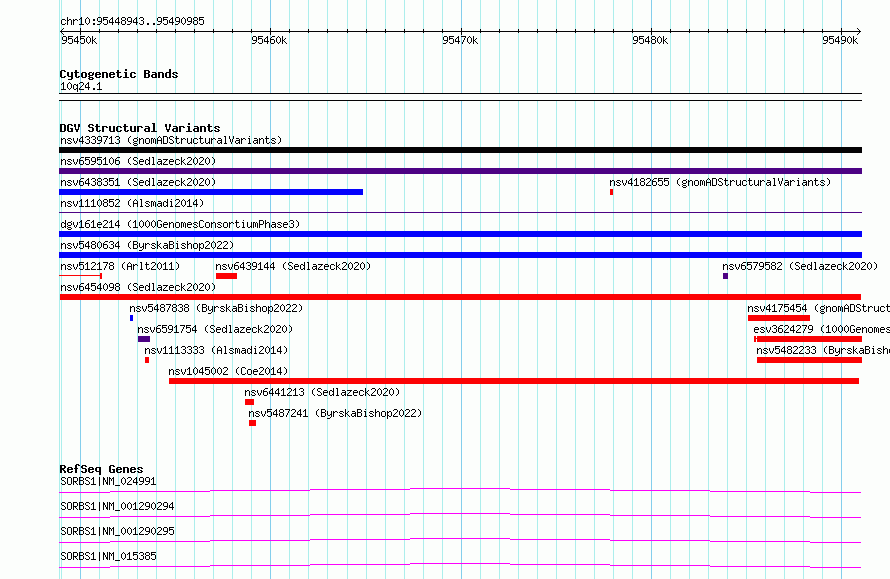Click the nsv4339713 gnomAD variant label
This screenshot has height=579, width=890.
coord(171,140)
